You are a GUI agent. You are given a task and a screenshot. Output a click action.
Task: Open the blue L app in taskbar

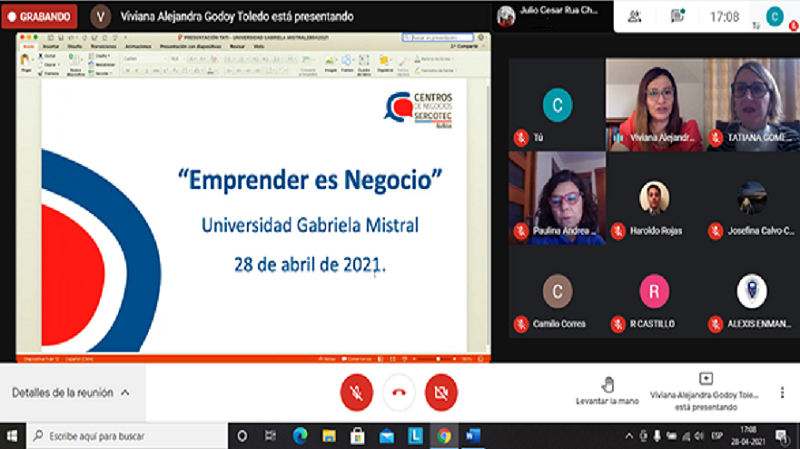click(415, 436)
